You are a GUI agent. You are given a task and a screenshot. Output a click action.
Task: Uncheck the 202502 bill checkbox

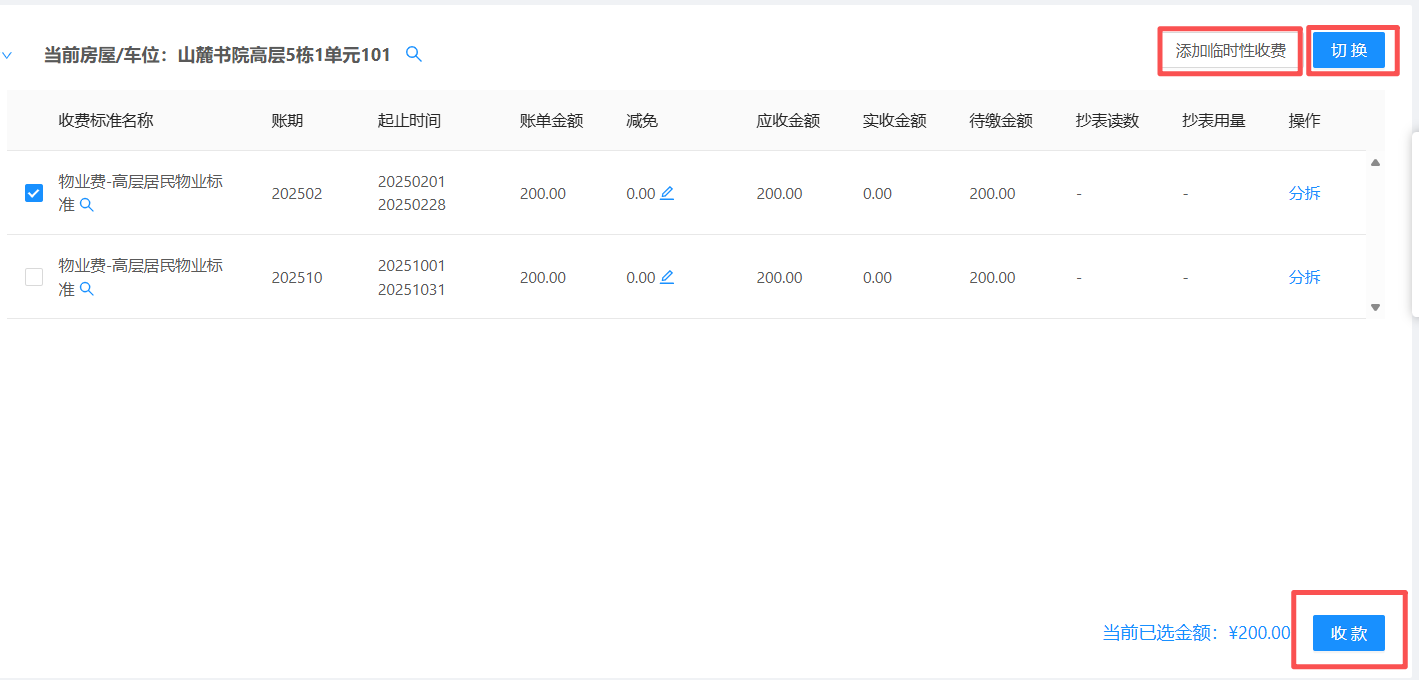click(x=34, y=193)
